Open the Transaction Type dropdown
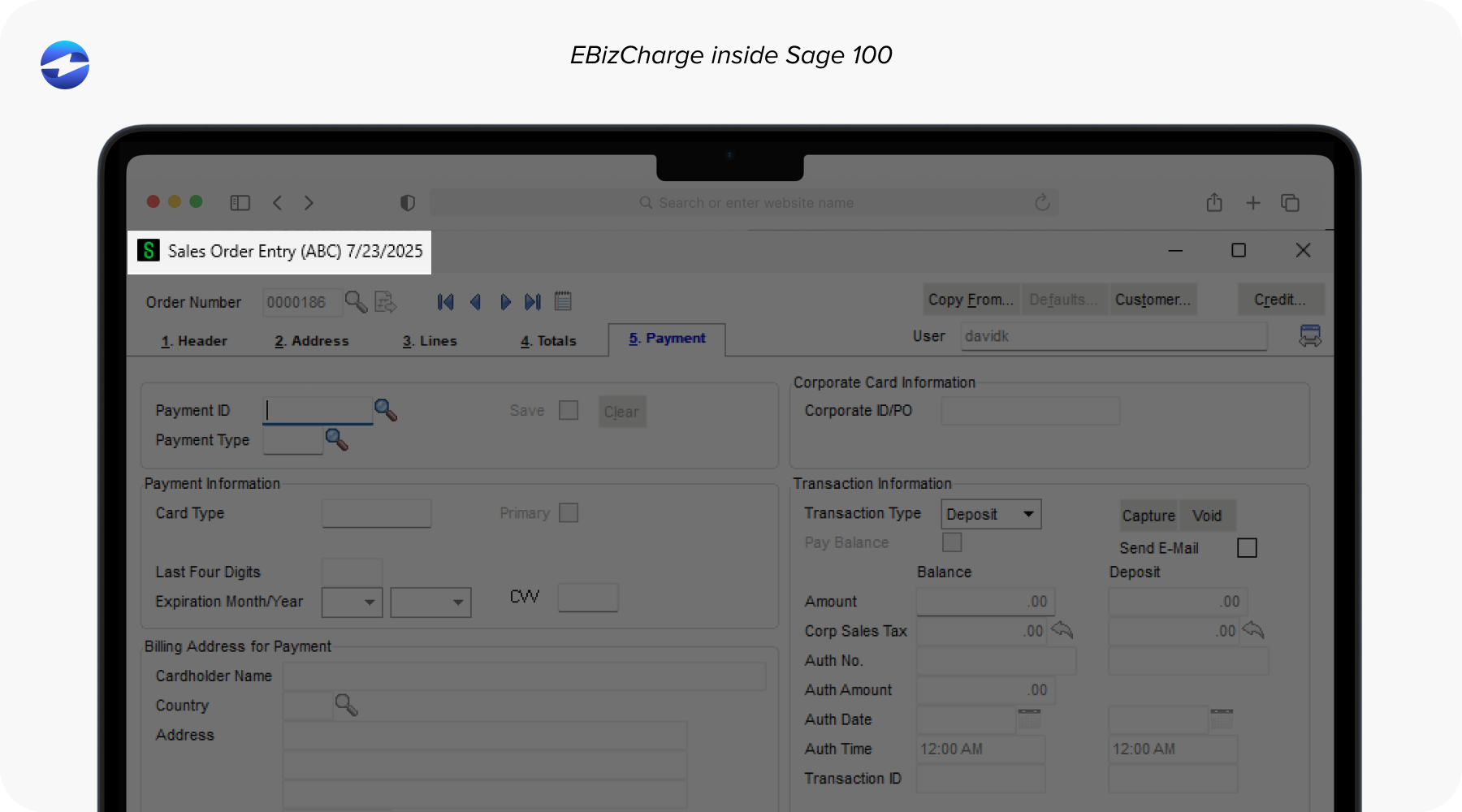 (1029, 513)
